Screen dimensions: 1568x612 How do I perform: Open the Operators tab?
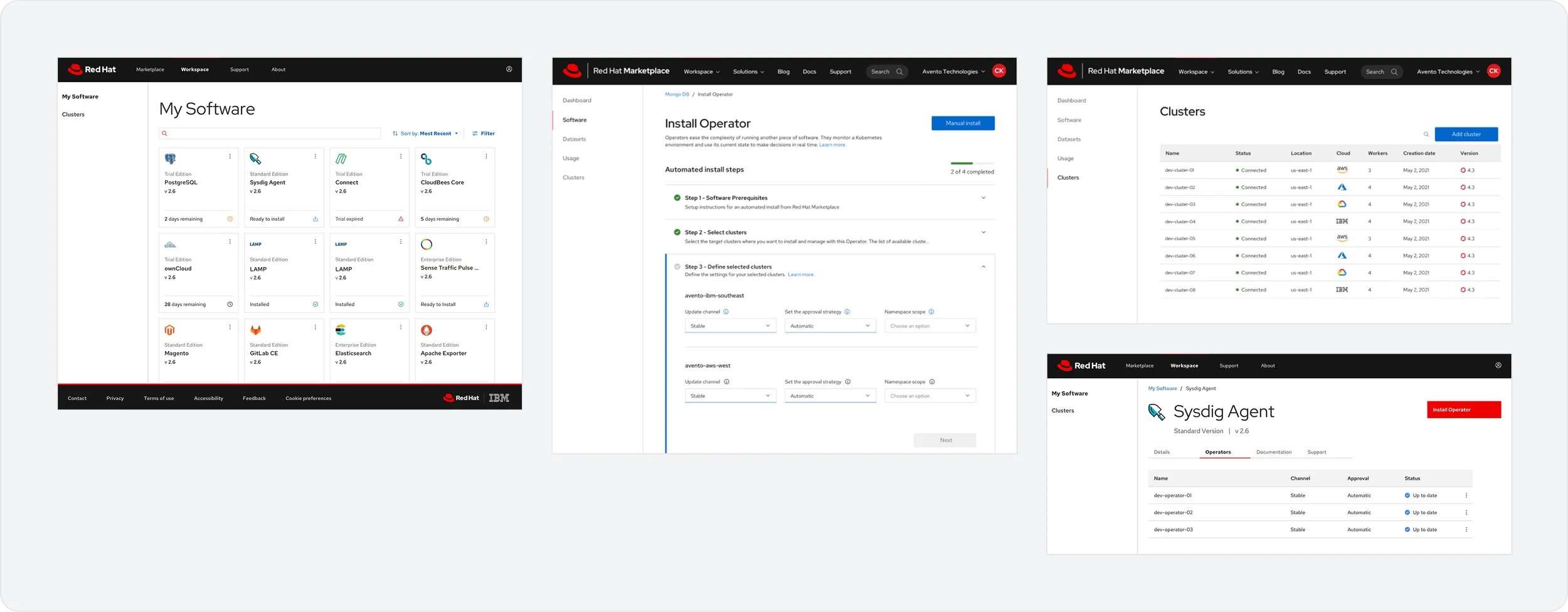(x=1218, y=452)
